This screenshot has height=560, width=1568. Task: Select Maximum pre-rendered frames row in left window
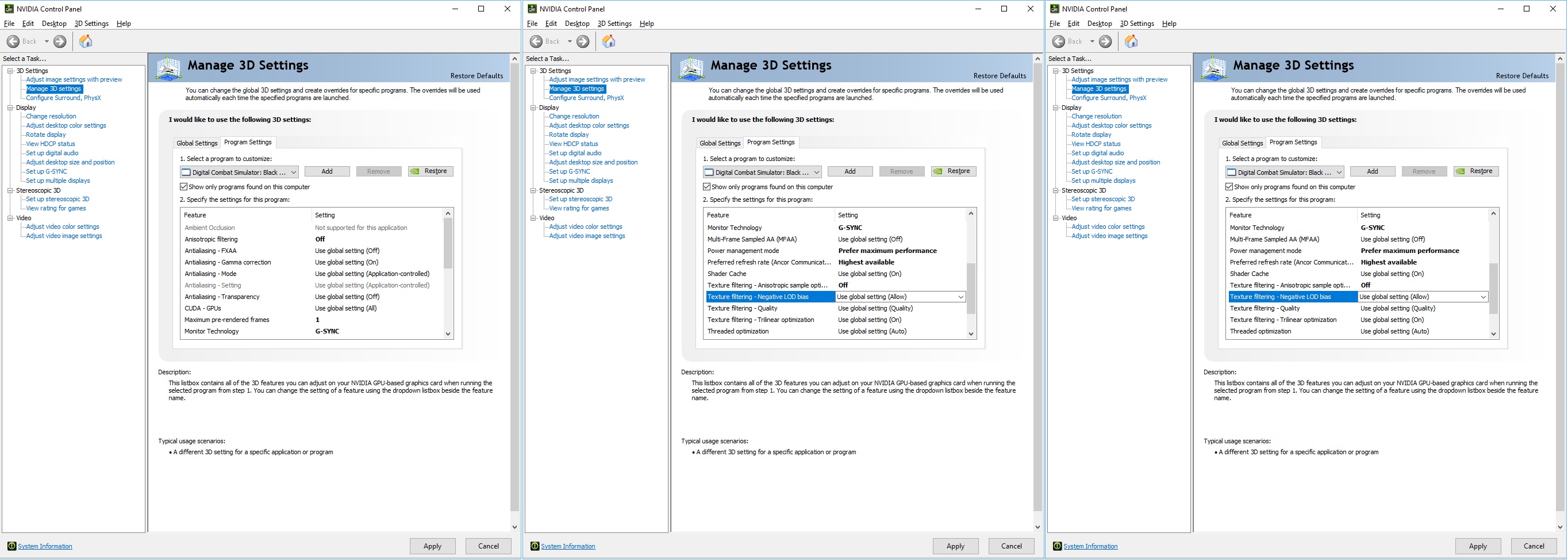point(312,320)
